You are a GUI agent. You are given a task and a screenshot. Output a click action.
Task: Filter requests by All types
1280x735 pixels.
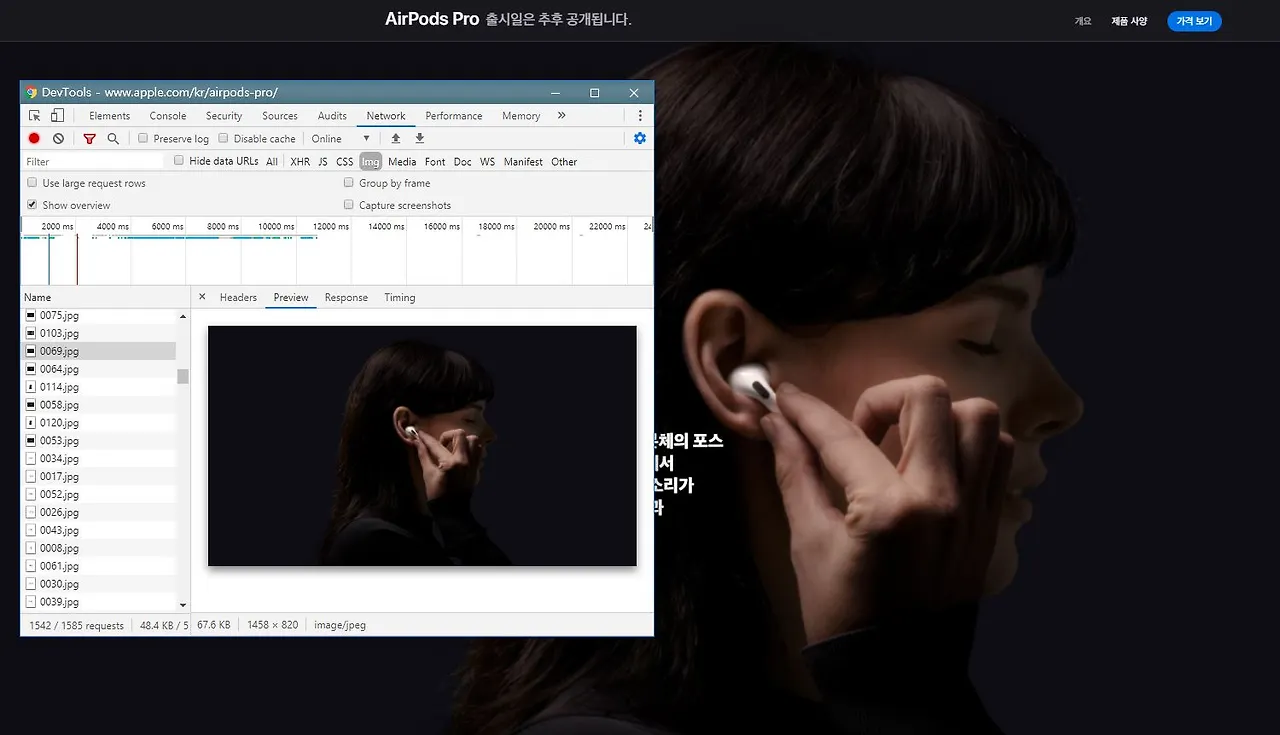click(x=272, y=162)
